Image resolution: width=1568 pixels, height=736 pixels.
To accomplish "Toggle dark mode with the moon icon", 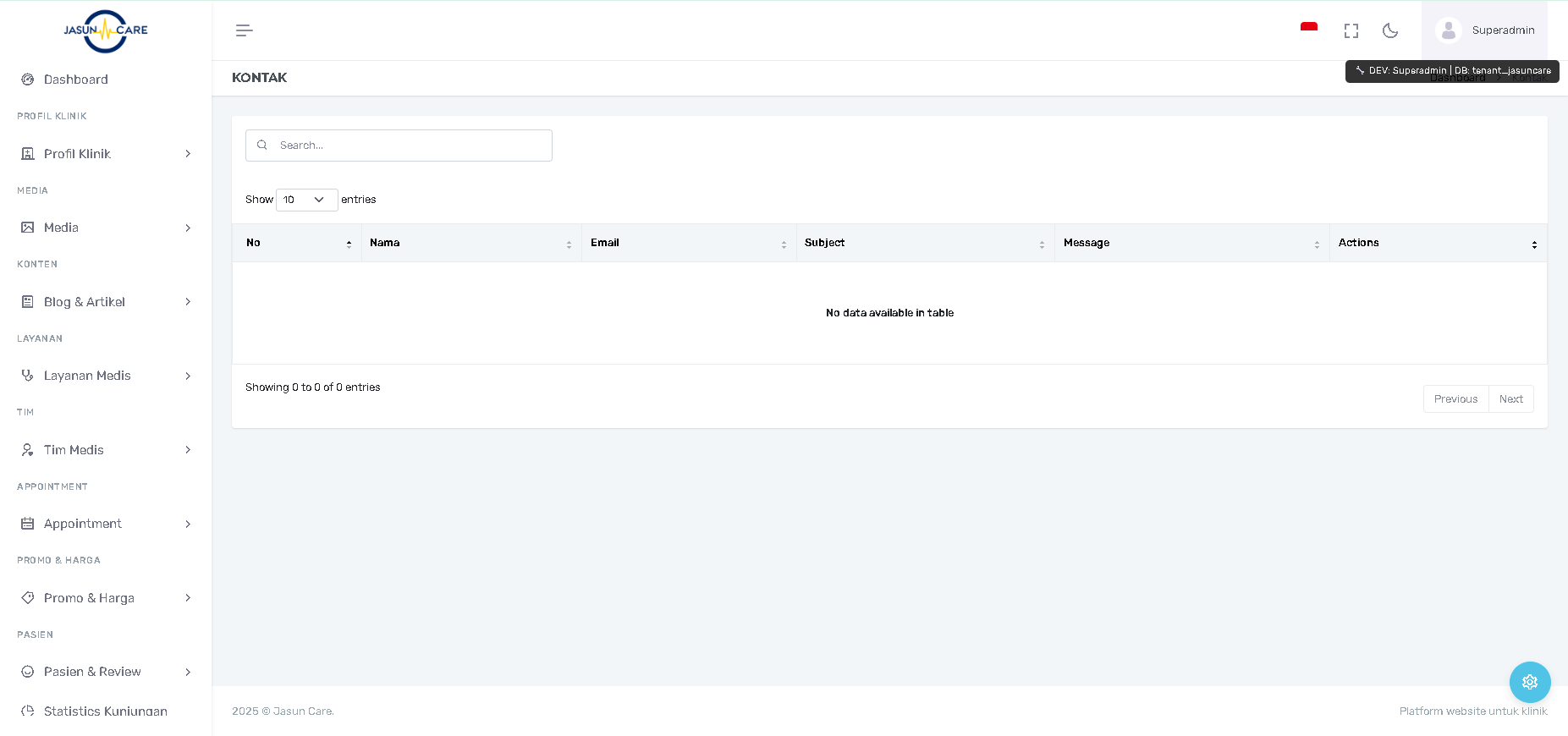I will 1389,30.
